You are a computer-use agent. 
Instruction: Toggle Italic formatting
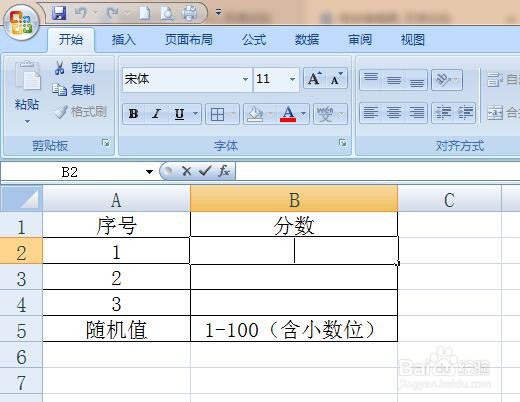[156, 114]
